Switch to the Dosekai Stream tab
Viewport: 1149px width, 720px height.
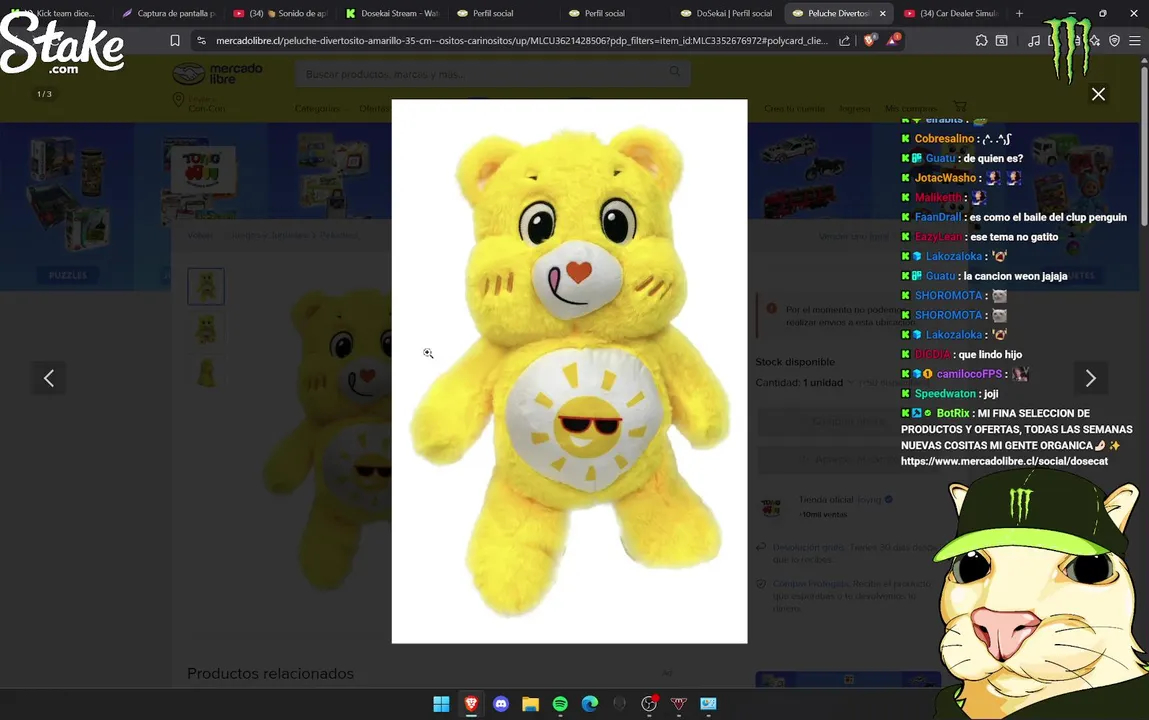(x=392, y=13)
